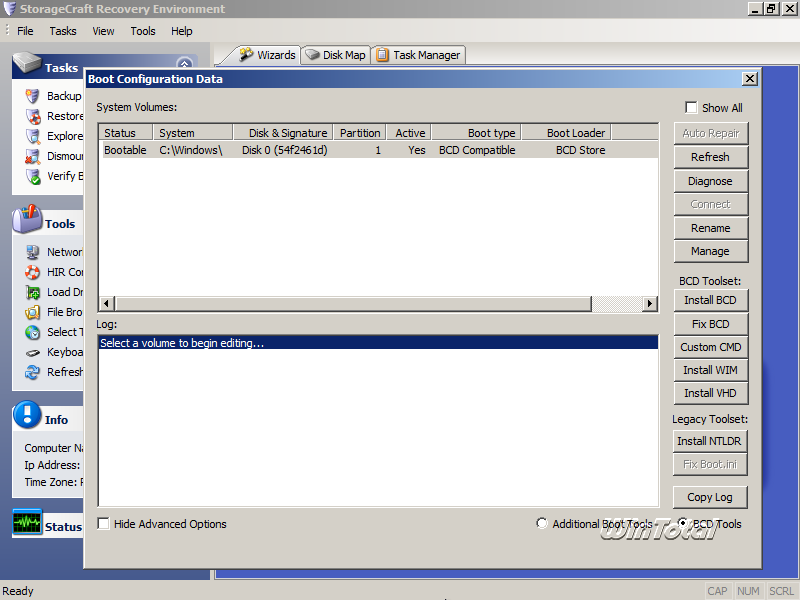
Task: Click the Manage button
Action: 710,251
